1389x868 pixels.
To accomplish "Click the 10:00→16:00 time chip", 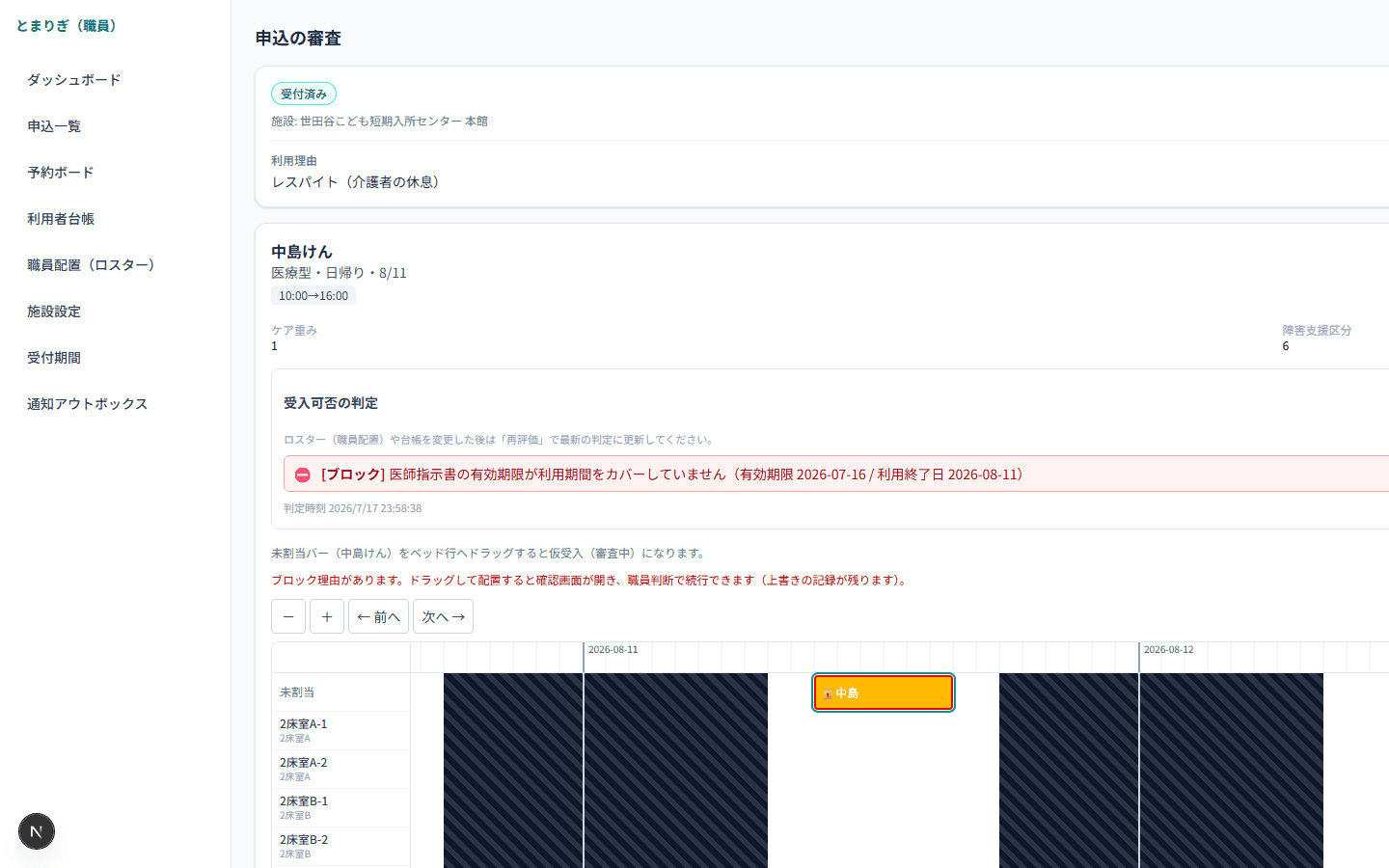I will (313, 296).
